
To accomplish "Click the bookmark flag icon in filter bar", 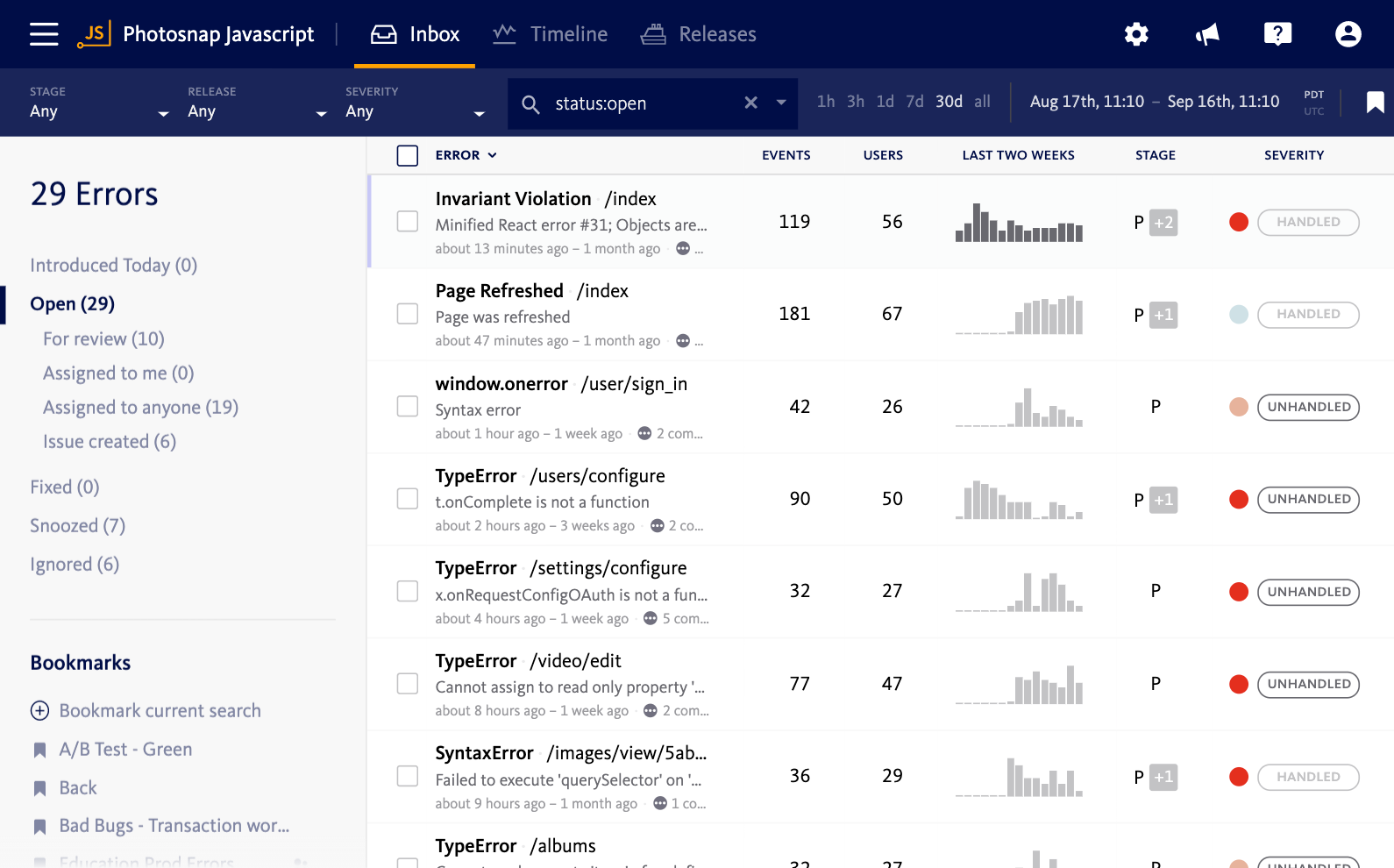I will point(1376,103).
